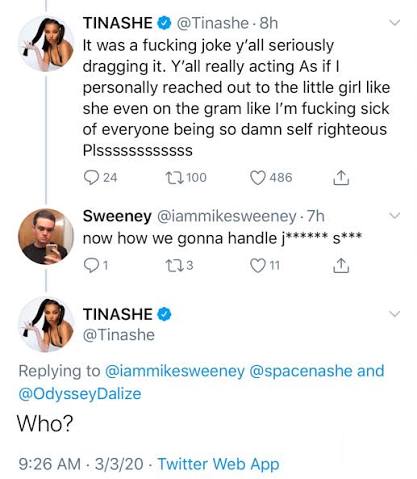Share Tinashe's first tweet via share icon
Viewport: 417px width, 479px height.
click(341, 177)
